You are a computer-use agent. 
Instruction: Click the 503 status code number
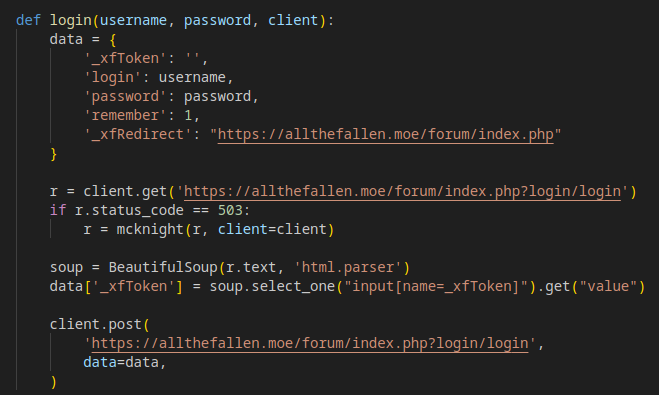pos(230,210)
